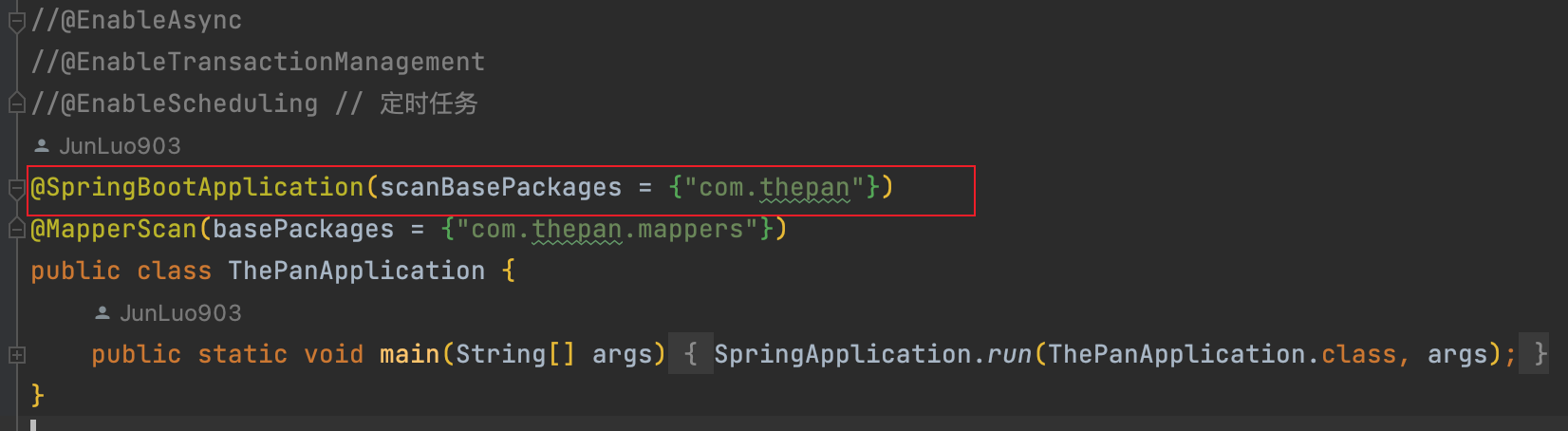Click the @MapperScan annotation name
1568x431 pixels.
[114, 229]
